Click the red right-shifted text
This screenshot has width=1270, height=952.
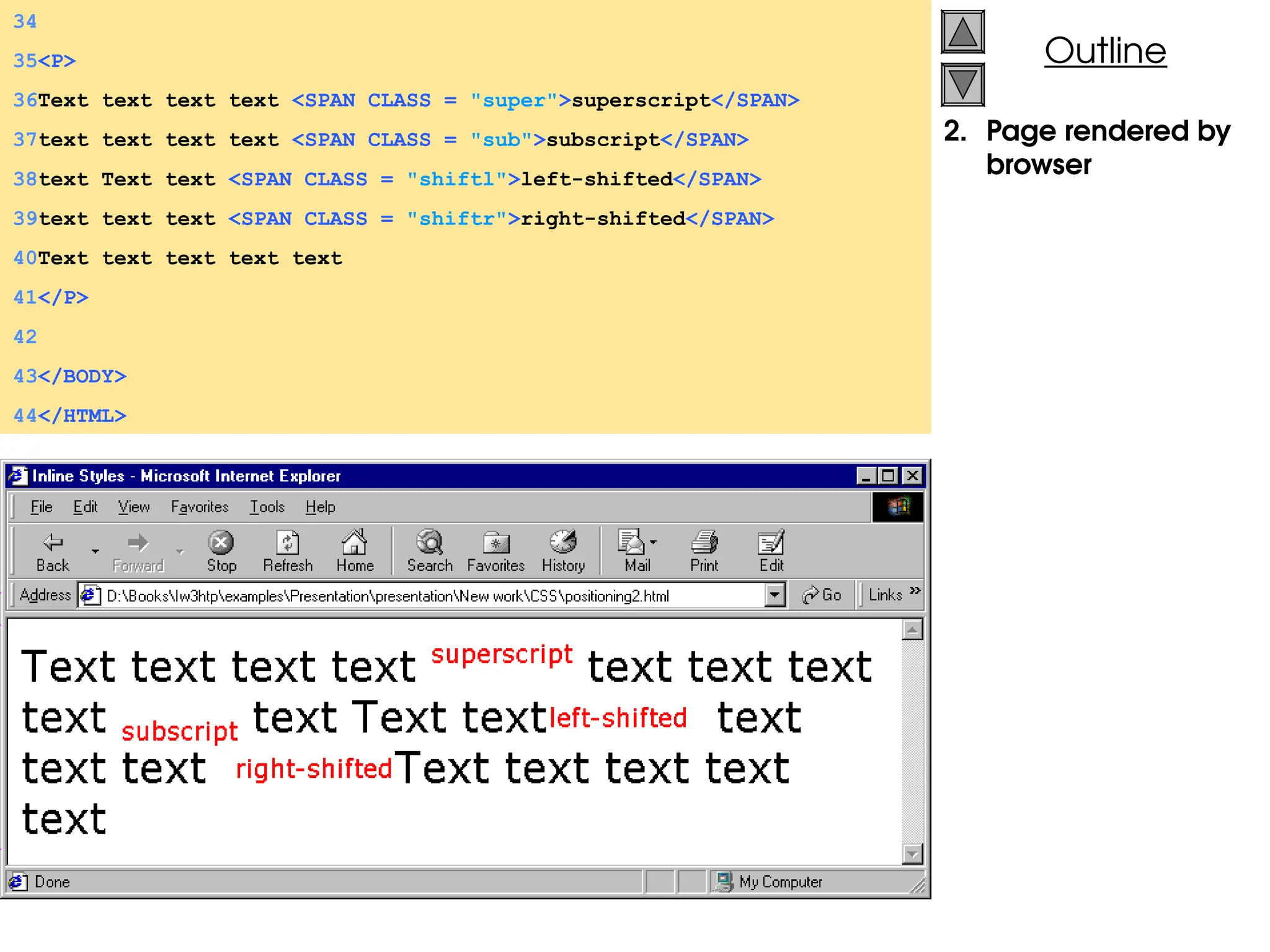[314, 769]
